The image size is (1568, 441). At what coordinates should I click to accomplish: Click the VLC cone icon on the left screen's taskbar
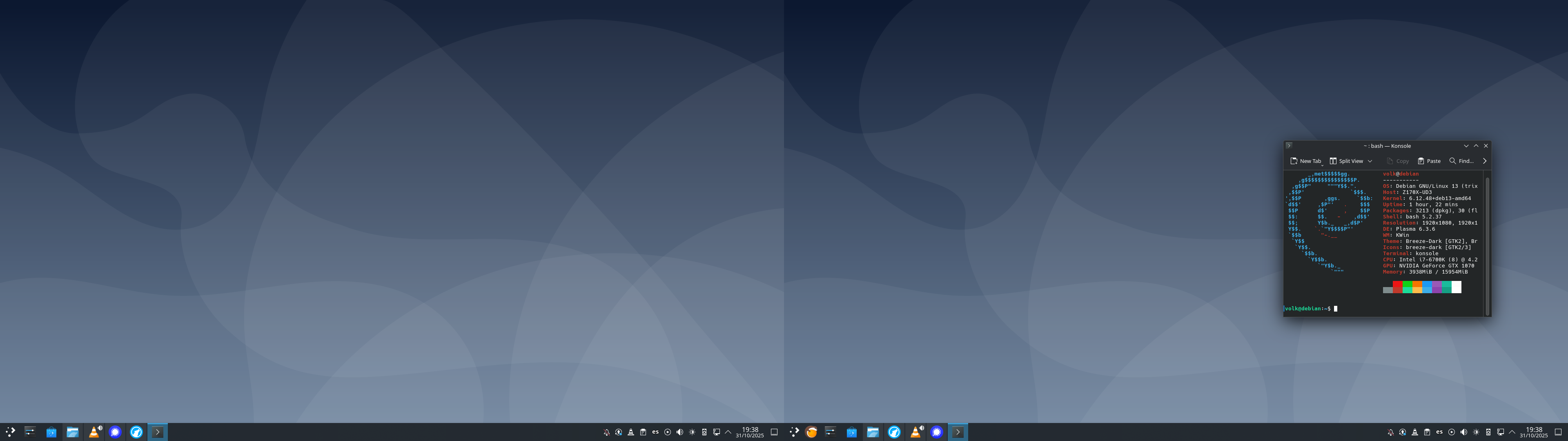click(94, 432)
